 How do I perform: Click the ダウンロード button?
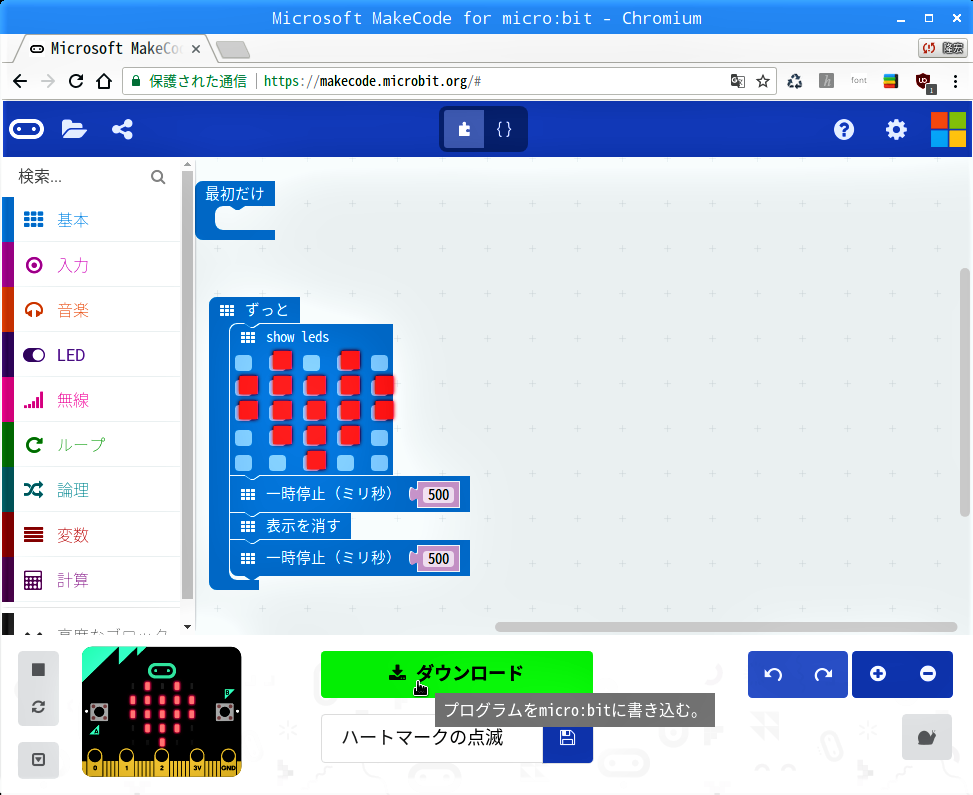pos(457,674)
